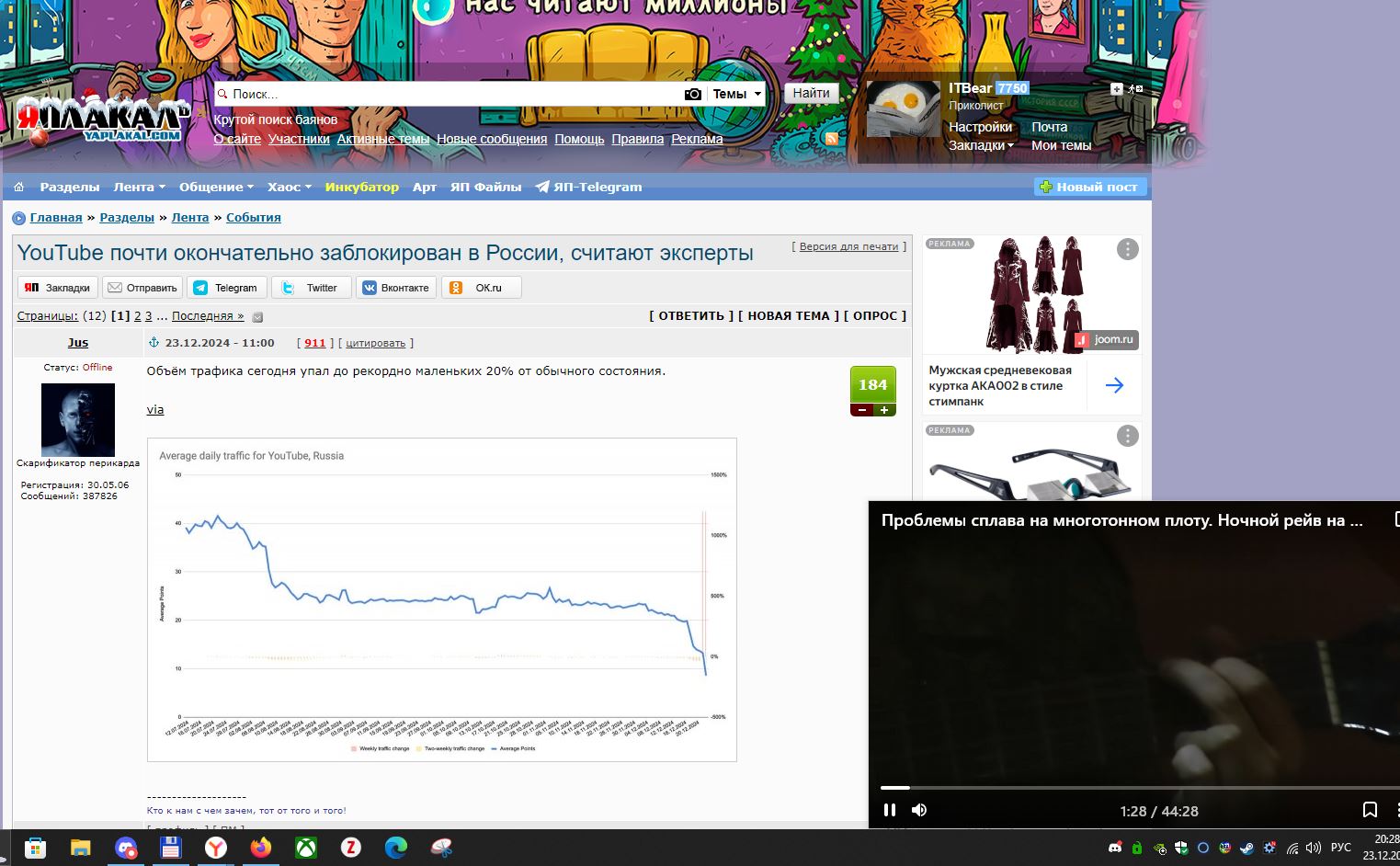Open Активные темы link
Viewport: 1400px width, 866px height.
[x=383, y=139]
